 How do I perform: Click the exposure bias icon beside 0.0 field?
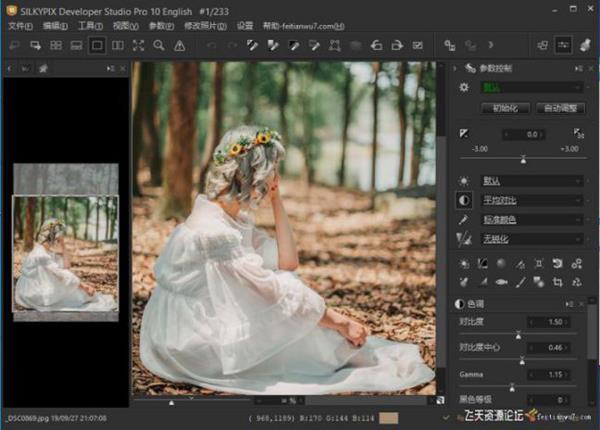coord(464,134)
